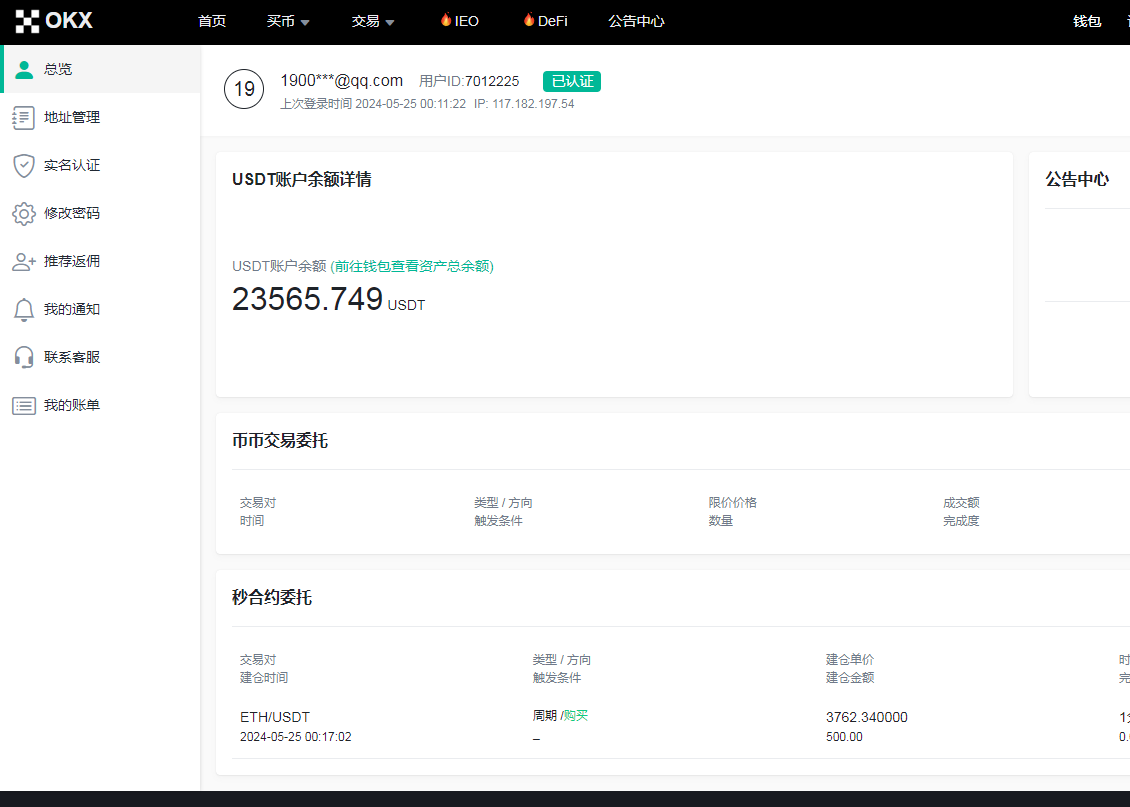The width and height of the screenshot is (1130, 807).
Task: Click the round avatar showing 19
Action: (x=244, y=89)
